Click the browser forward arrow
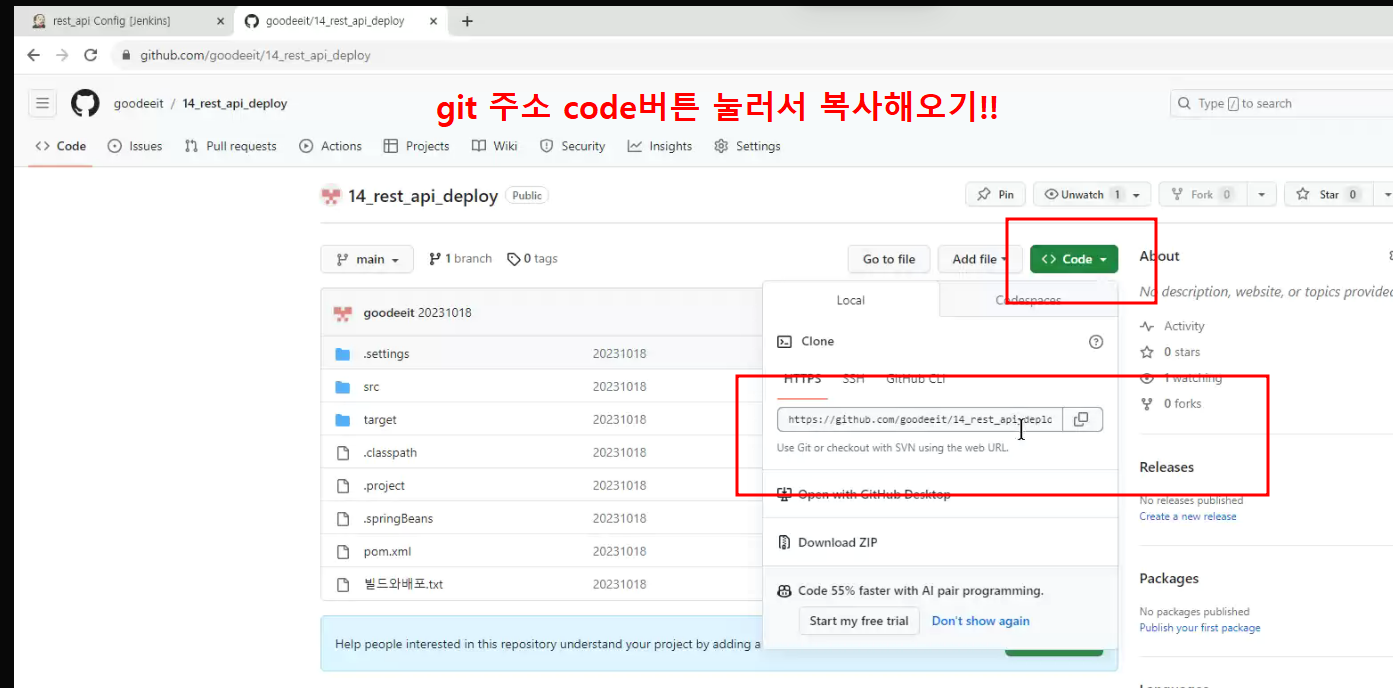 point(62,55)
